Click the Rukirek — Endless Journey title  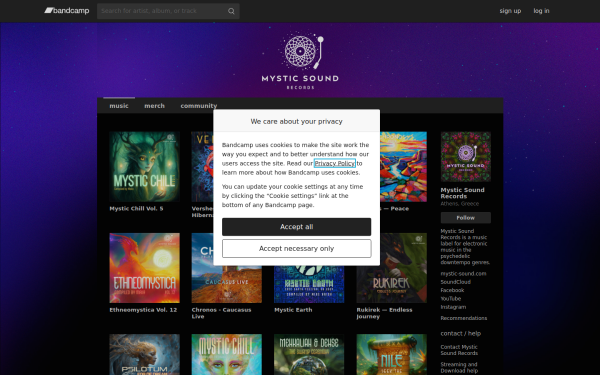coord(384,313)
